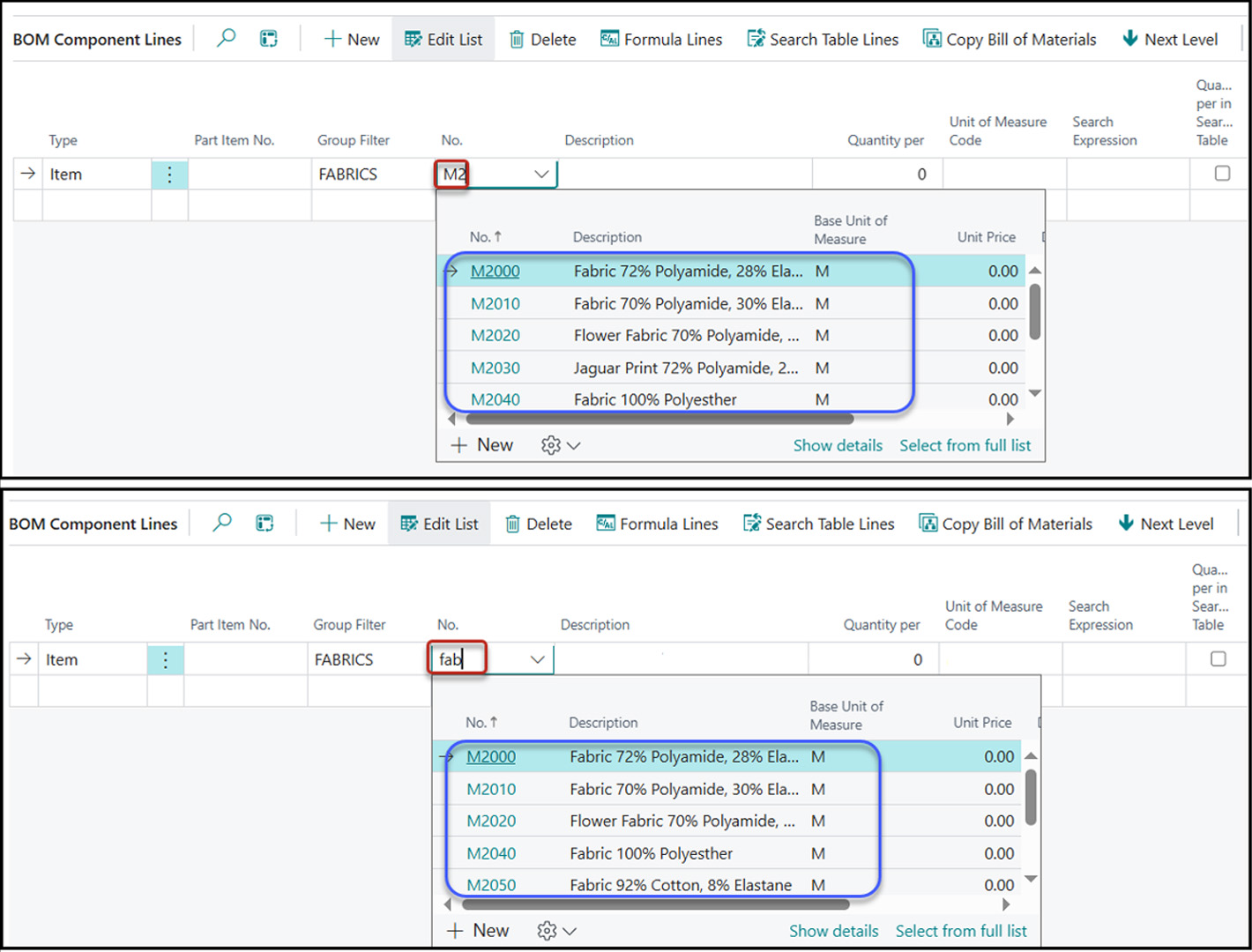Viewport: 1252px width, 952px height.
Task: Tick the search table checkbox on the M2 row
Action: point(1222,174)
